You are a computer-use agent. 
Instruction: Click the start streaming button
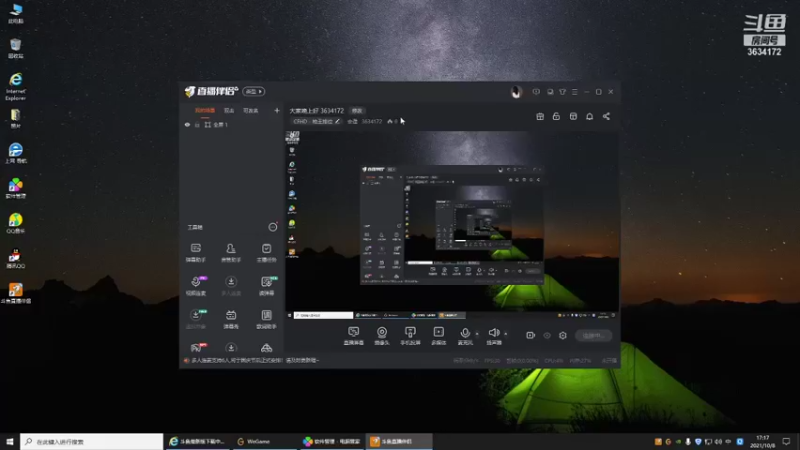pyautogui.click(x=593, y=336)
